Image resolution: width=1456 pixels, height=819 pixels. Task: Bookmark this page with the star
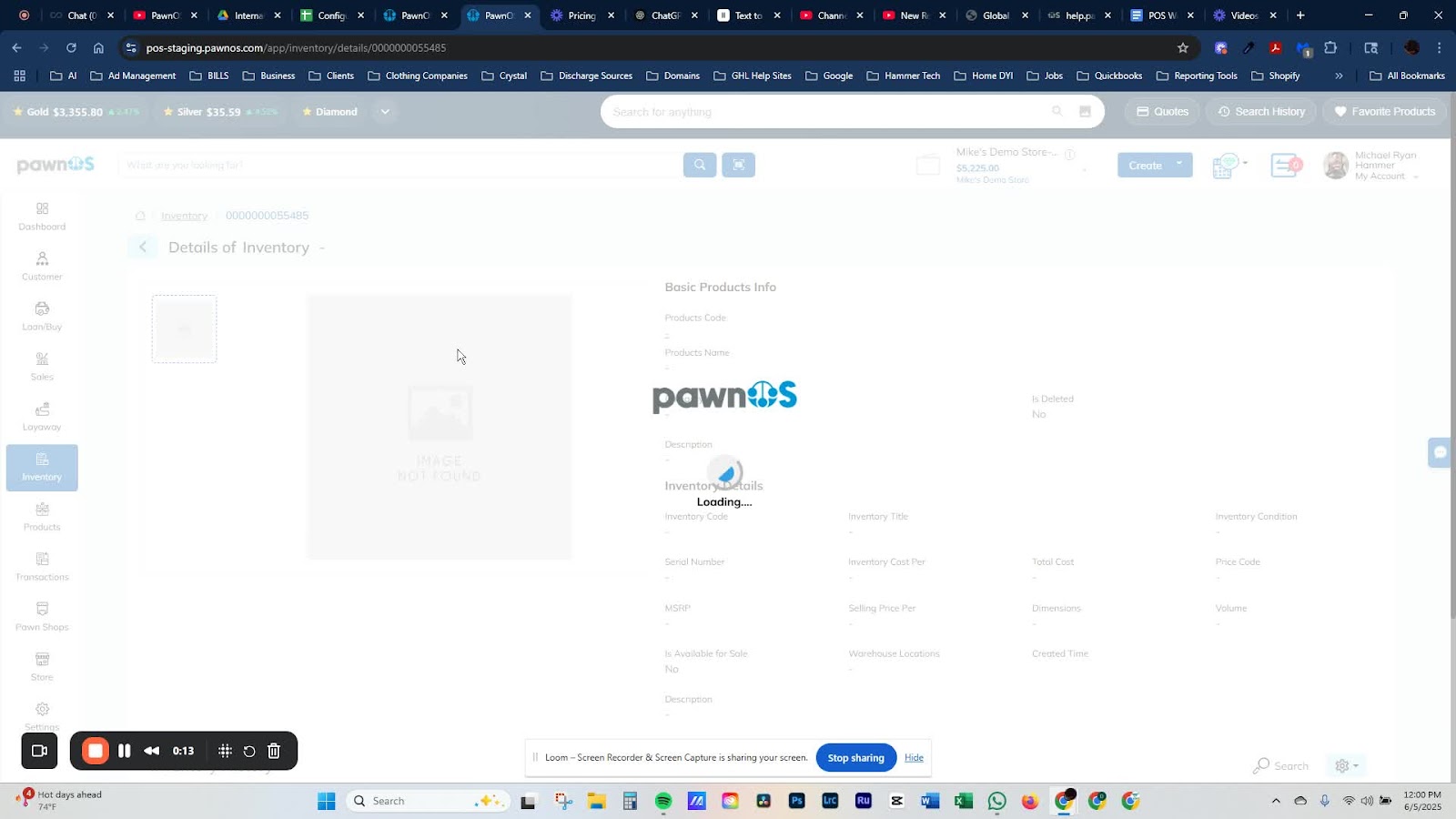(1183, 47)
